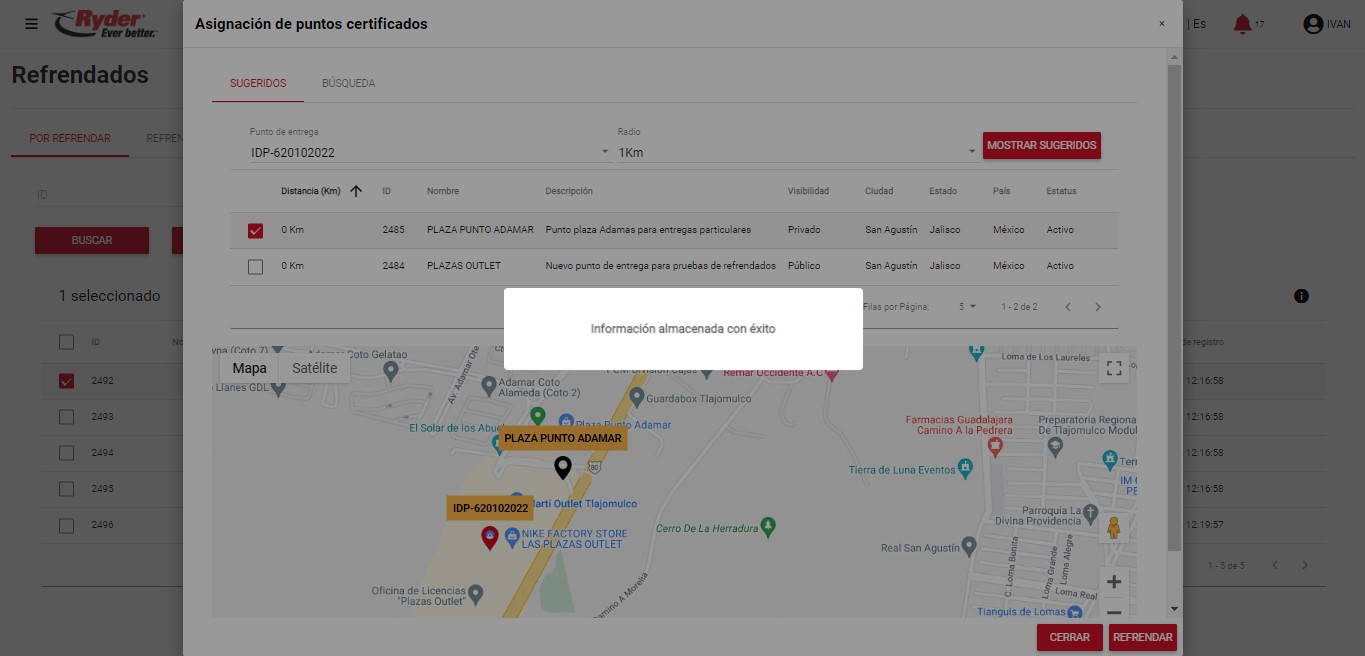Viewport: 1365px width, 656px height.
Task: Switch map to Satélite view
Action: (x=314, y=368)
